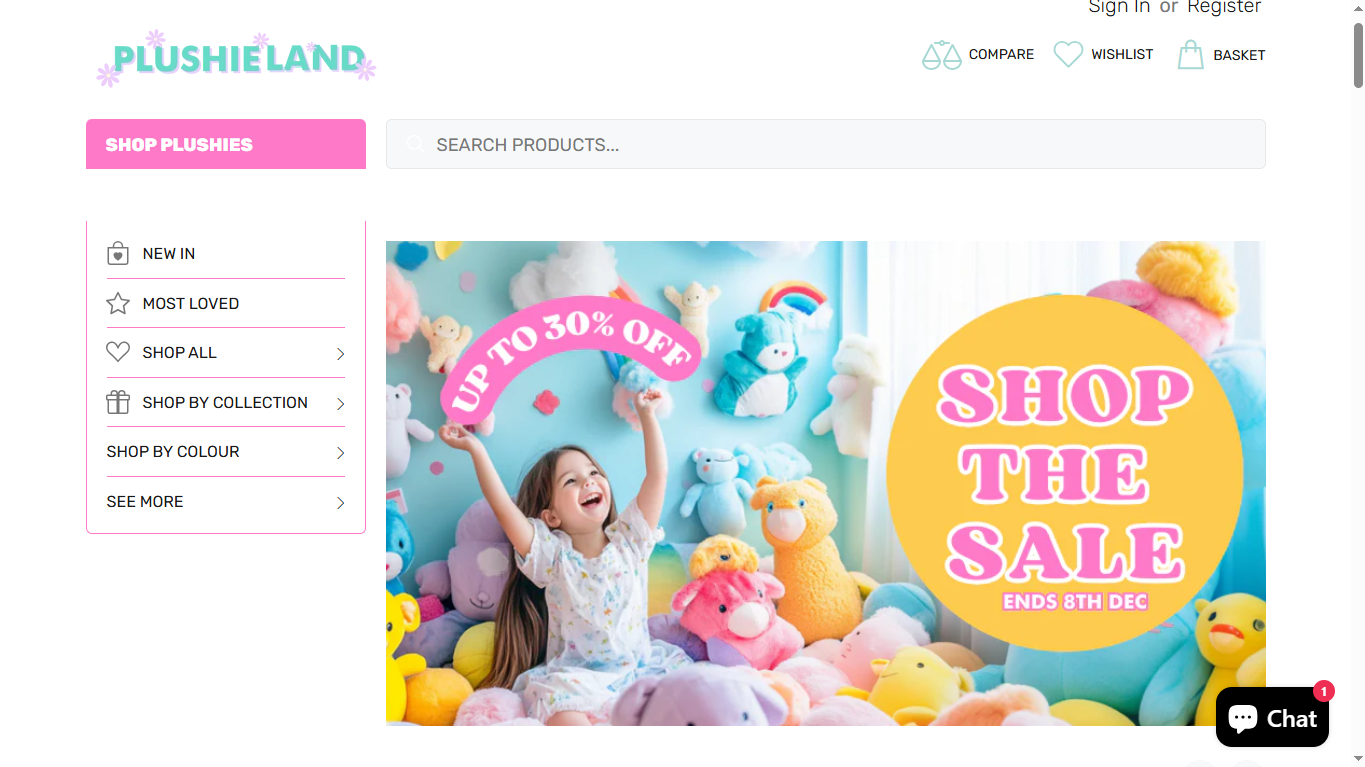Click the Wishlist heart icon
The width and height of the screenshot is (1365, 767).
(1068, 54)
